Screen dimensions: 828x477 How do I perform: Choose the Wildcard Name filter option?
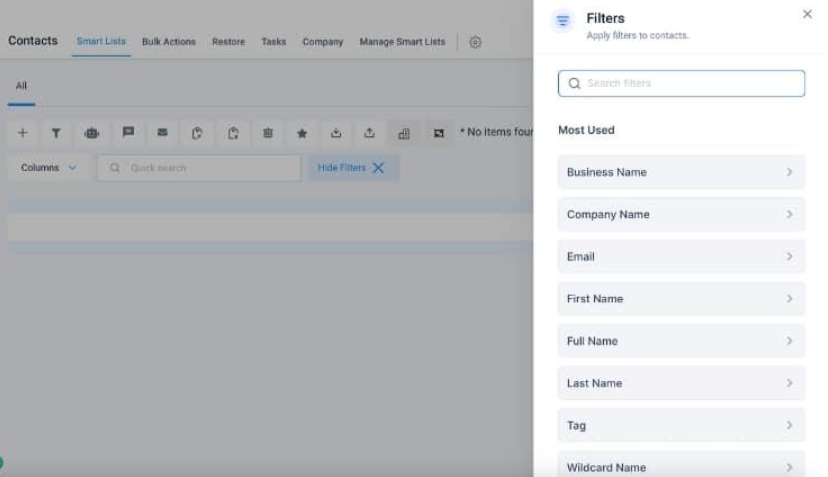(681, 464)
